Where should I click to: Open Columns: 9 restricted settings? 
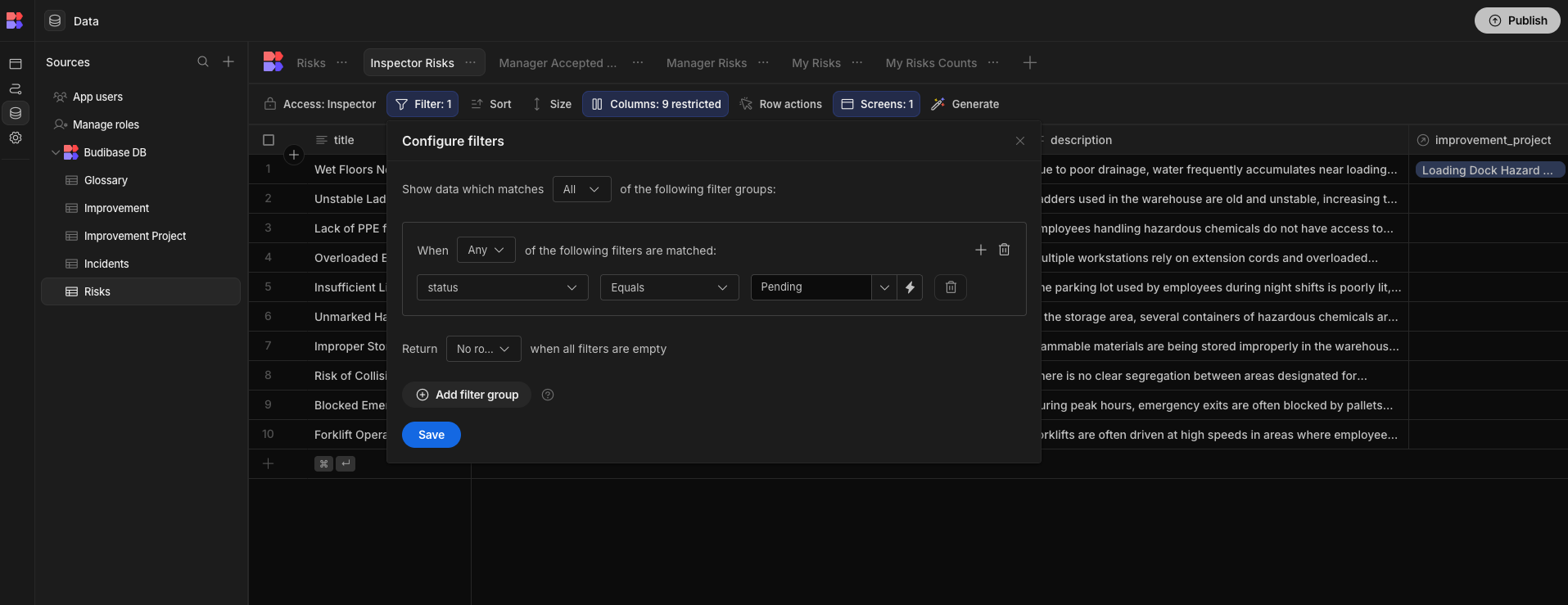(x=655, y=104)
